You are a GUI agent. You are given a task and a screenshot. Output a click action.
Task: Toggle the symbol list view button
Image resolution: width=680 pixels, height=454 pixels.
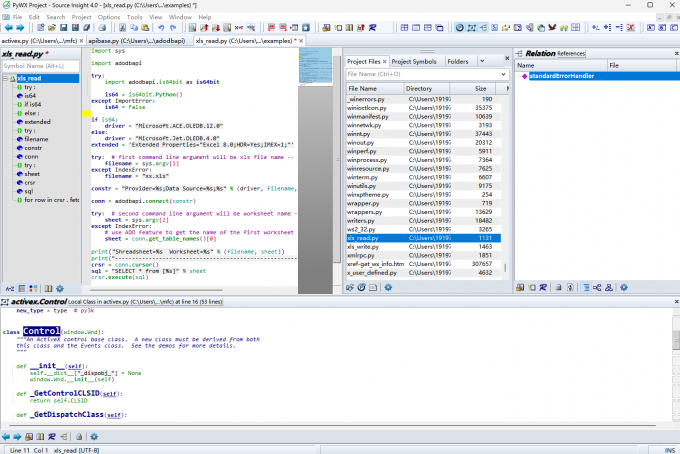pyautogui.click(x=22, y=288)
